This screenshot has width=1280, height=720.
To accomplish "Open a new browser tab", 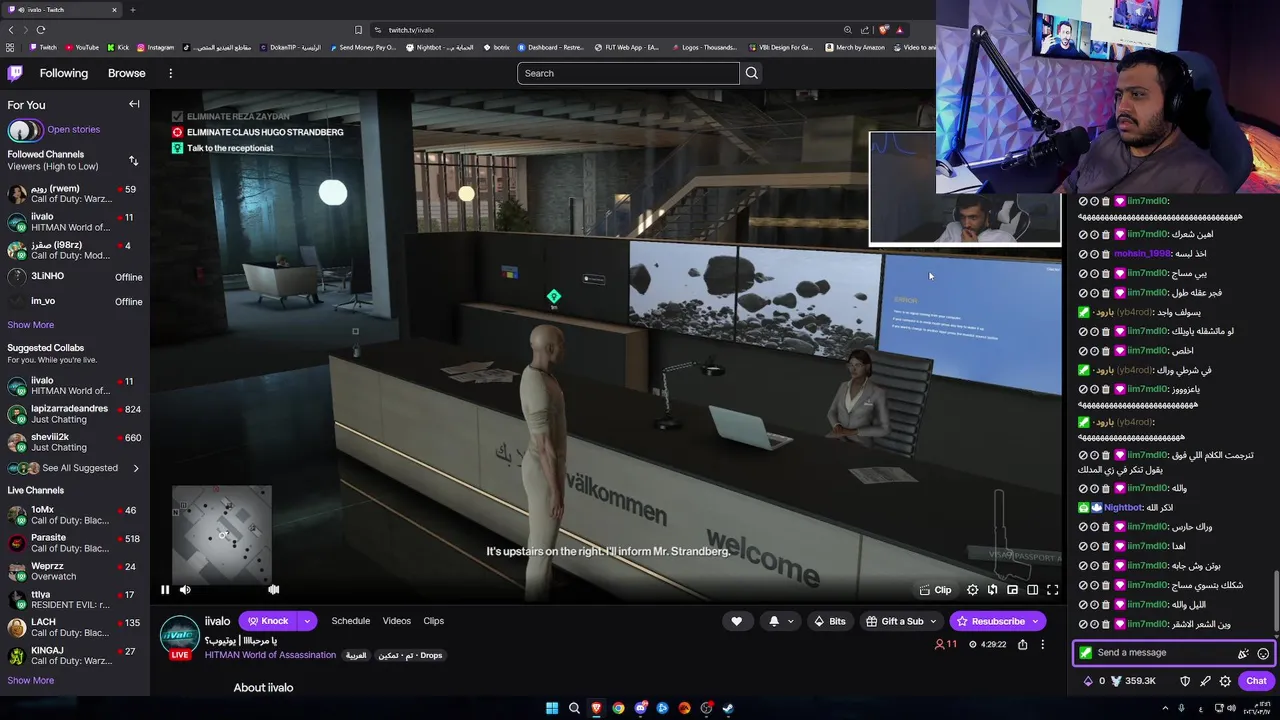I will coord(132,10).
